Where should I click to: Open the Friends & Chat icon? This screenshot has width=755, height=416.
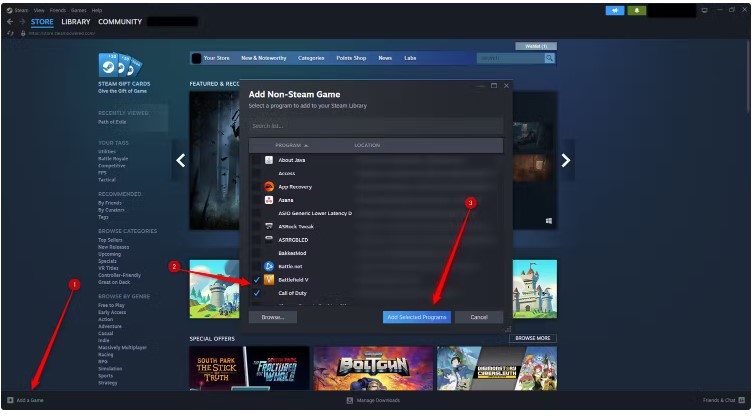(742, 400)
